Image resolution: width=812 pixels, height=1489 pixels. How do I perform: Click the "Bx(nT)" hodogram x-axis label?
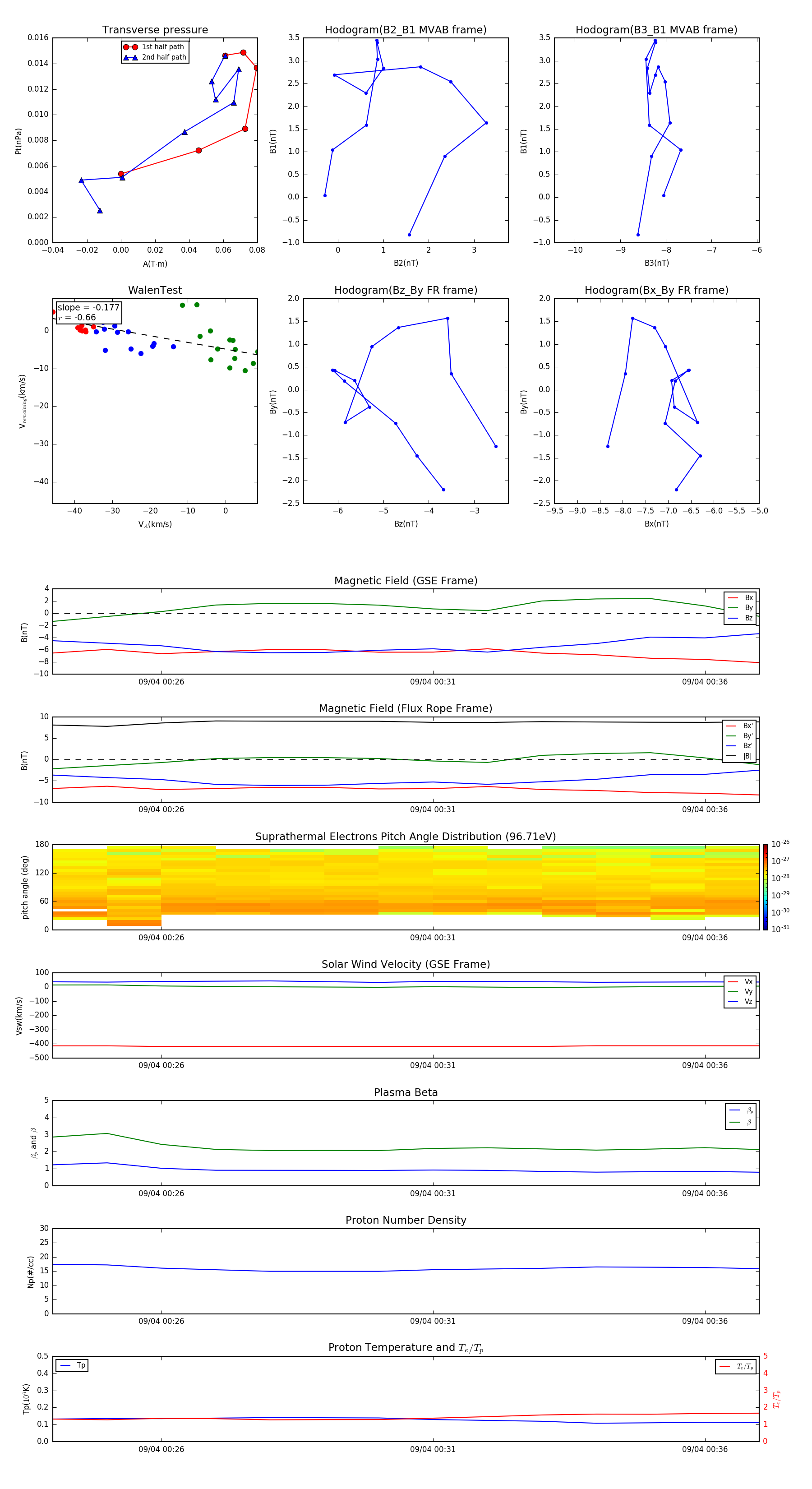click(x=656, y=524)
